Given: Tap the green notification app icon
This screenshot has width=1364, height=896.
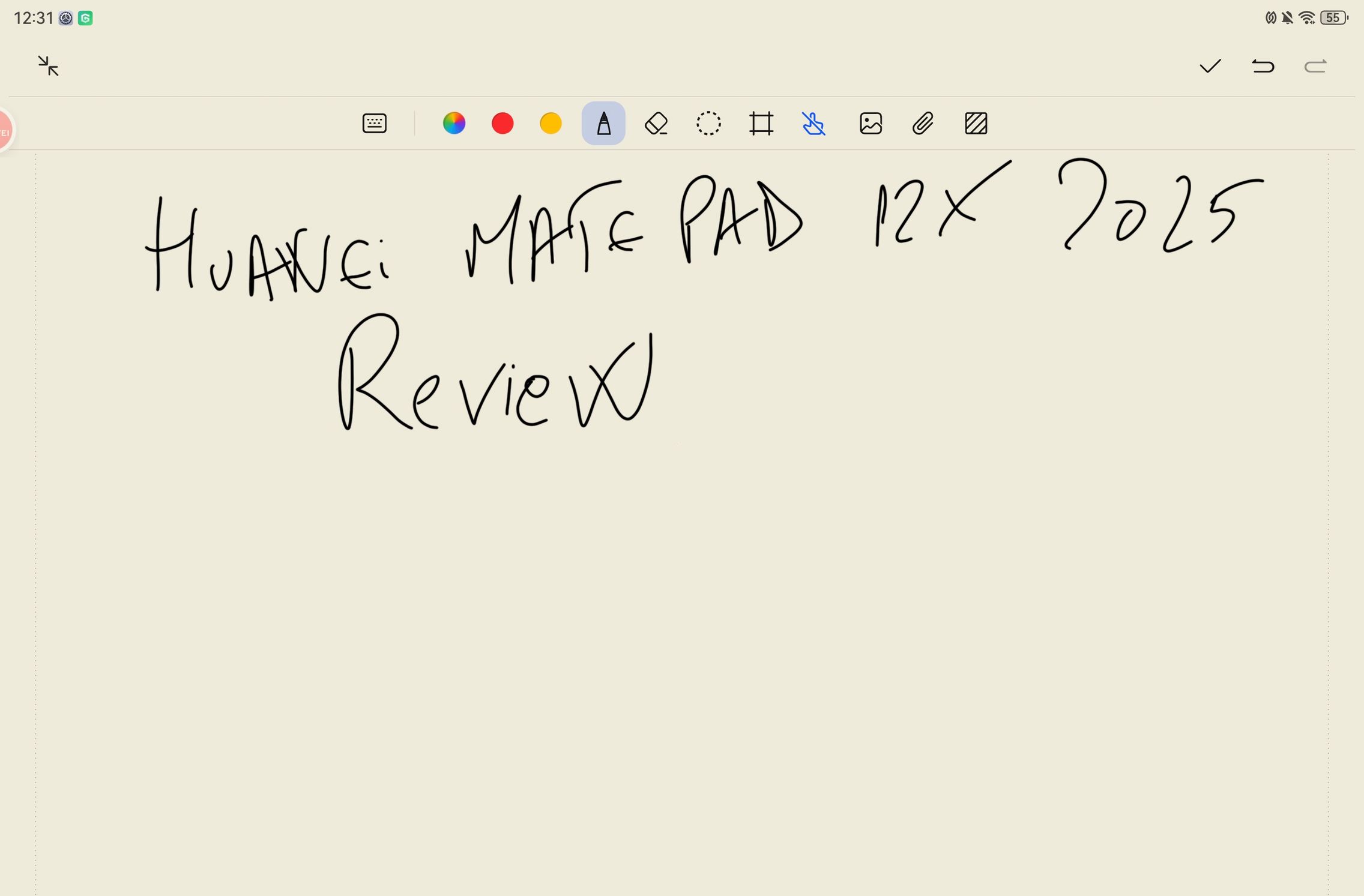Looking at the screenshot, I should [85, 19].
